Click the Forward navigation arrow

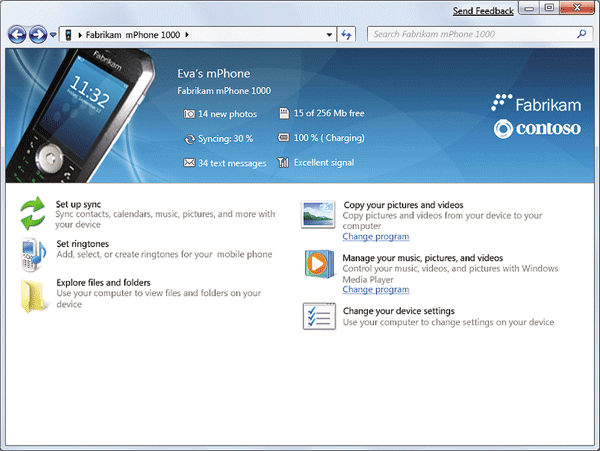38,35
